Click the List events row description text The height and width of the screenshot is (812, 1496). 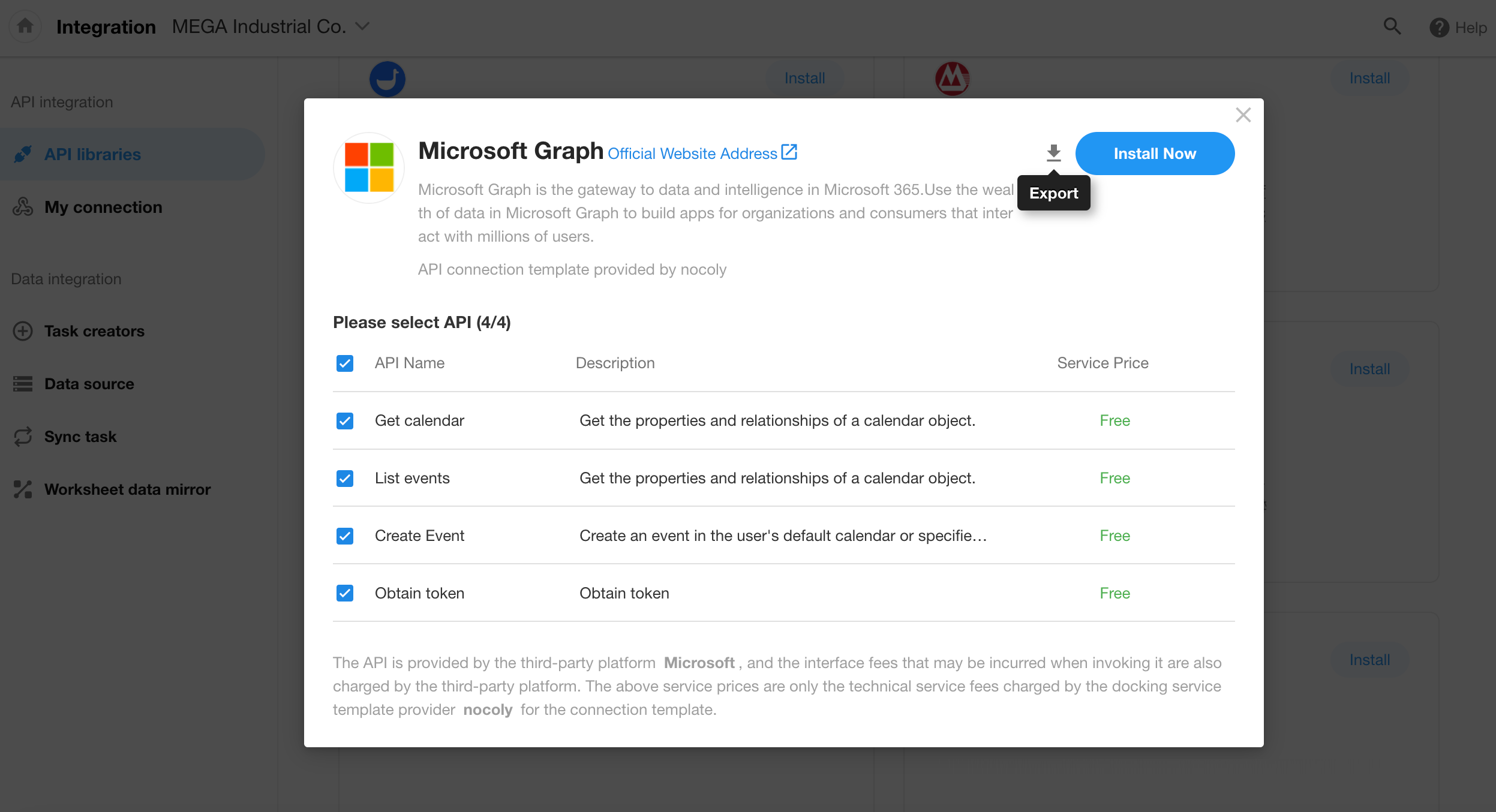pyautogui.click(x=777, y=478)
